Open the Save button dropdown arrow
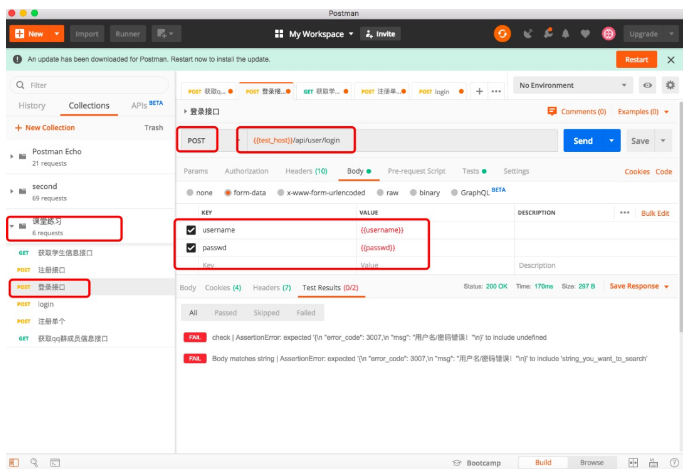 tap(663, 141)
